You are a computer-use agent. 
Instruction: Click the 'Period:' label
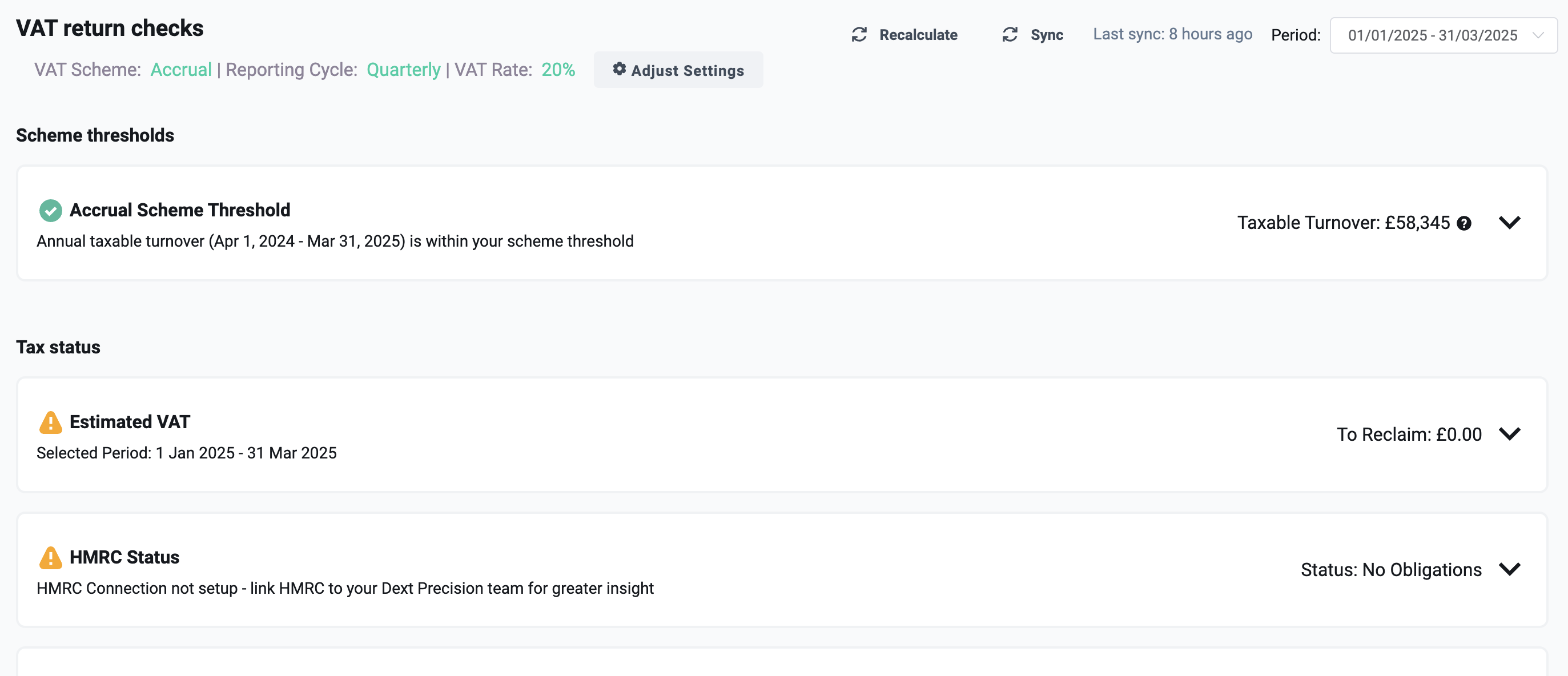(1296, 35)
